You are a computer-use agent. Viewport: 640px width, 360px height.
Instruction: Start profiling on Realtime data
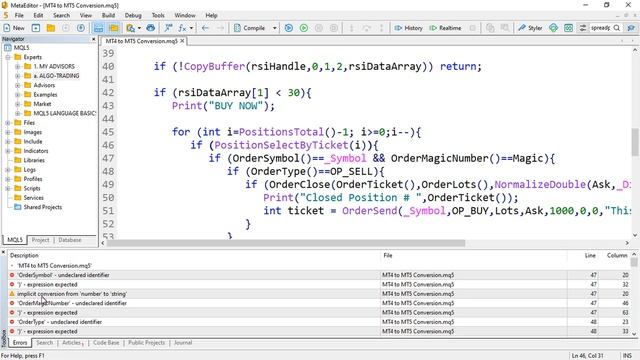(445, 28)
